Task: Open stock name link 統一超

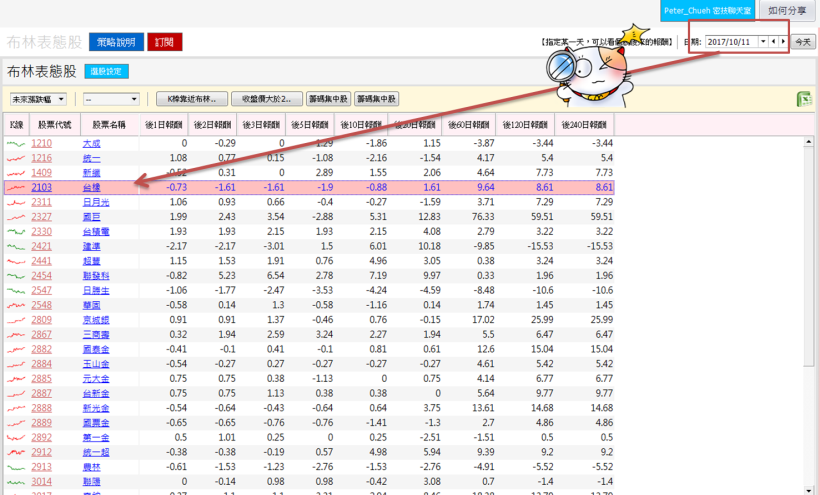Action: 96,452
